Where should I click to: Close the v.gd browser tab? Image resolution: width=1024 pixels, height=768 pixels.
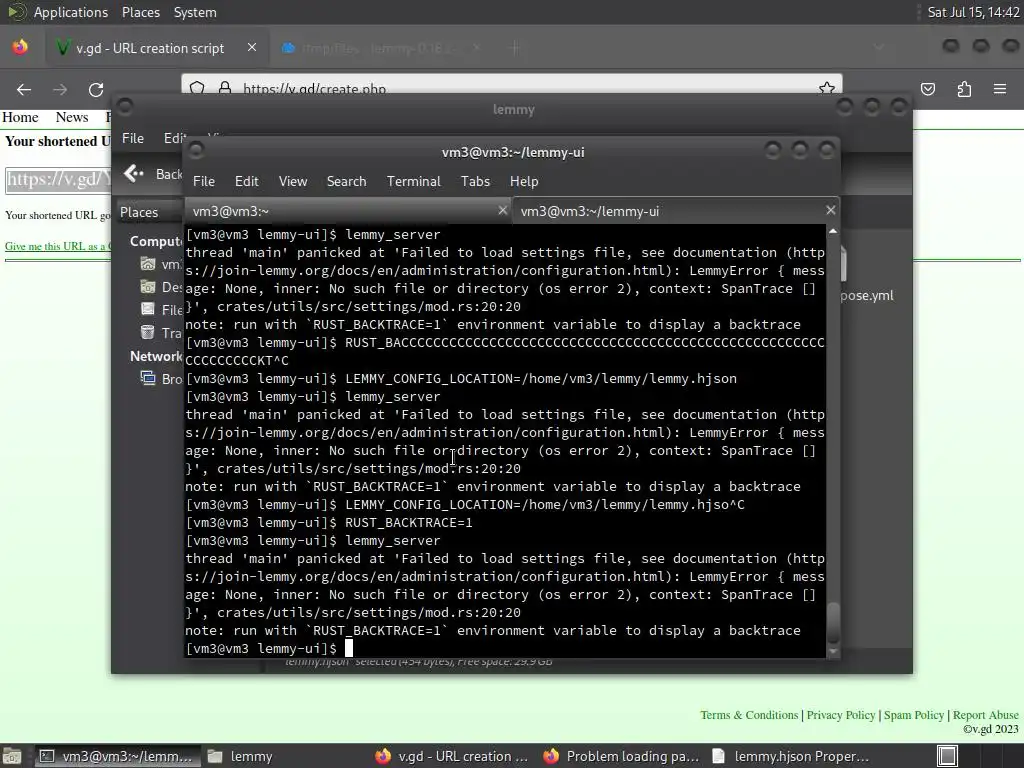coord(251,48)
